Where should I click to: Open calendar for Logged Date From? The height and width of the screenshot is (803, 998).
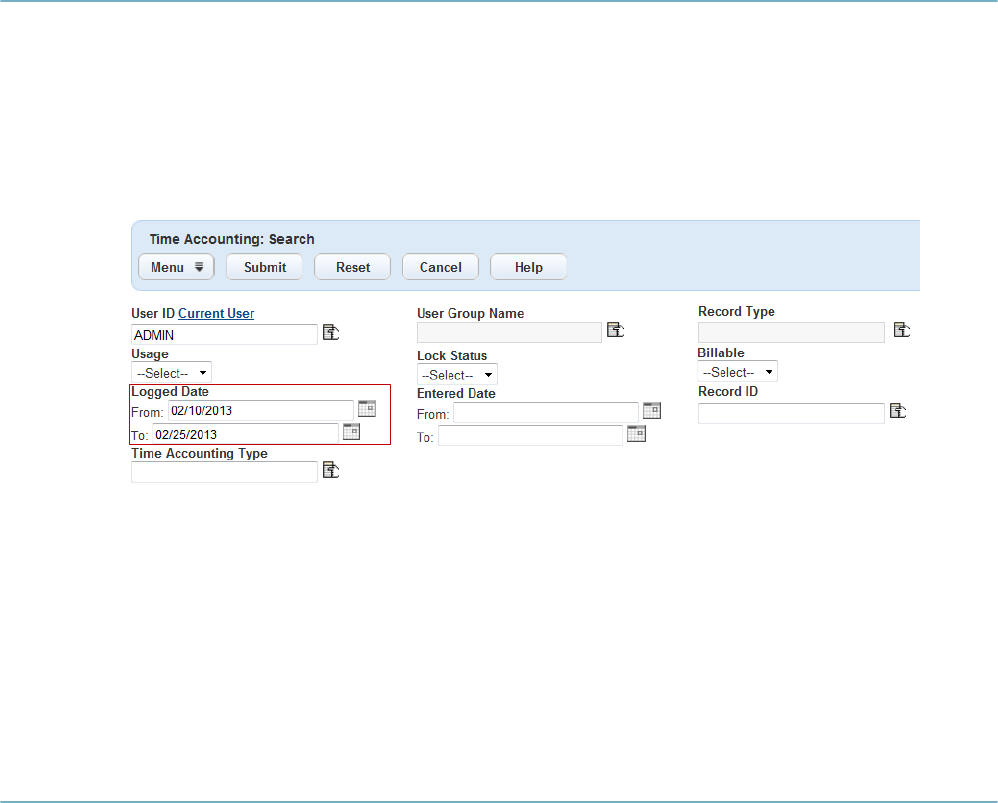(x=367, y=408)
